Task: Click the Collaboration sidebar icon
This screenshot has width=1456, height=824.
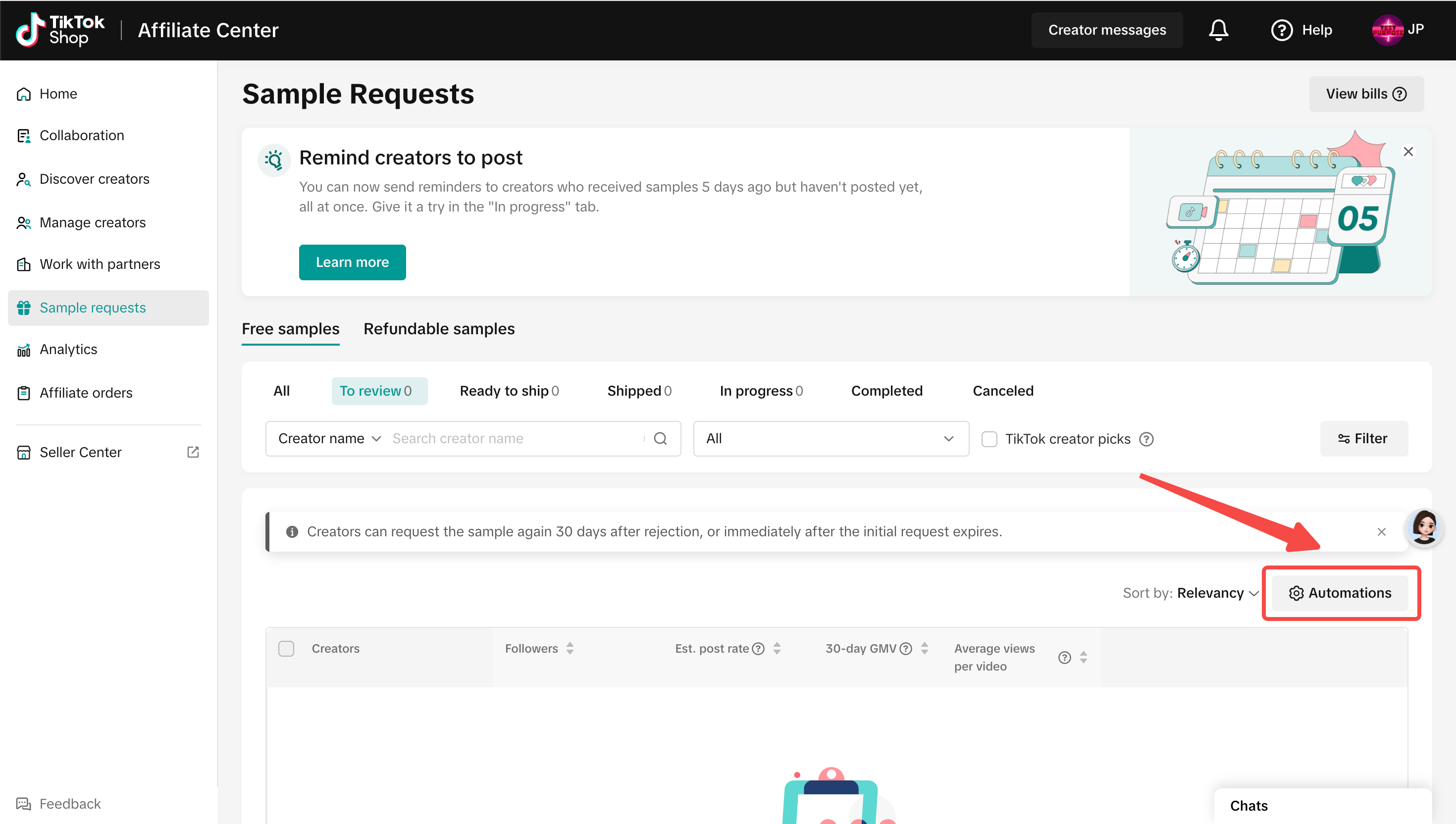Action: click(x=24, y=136)
